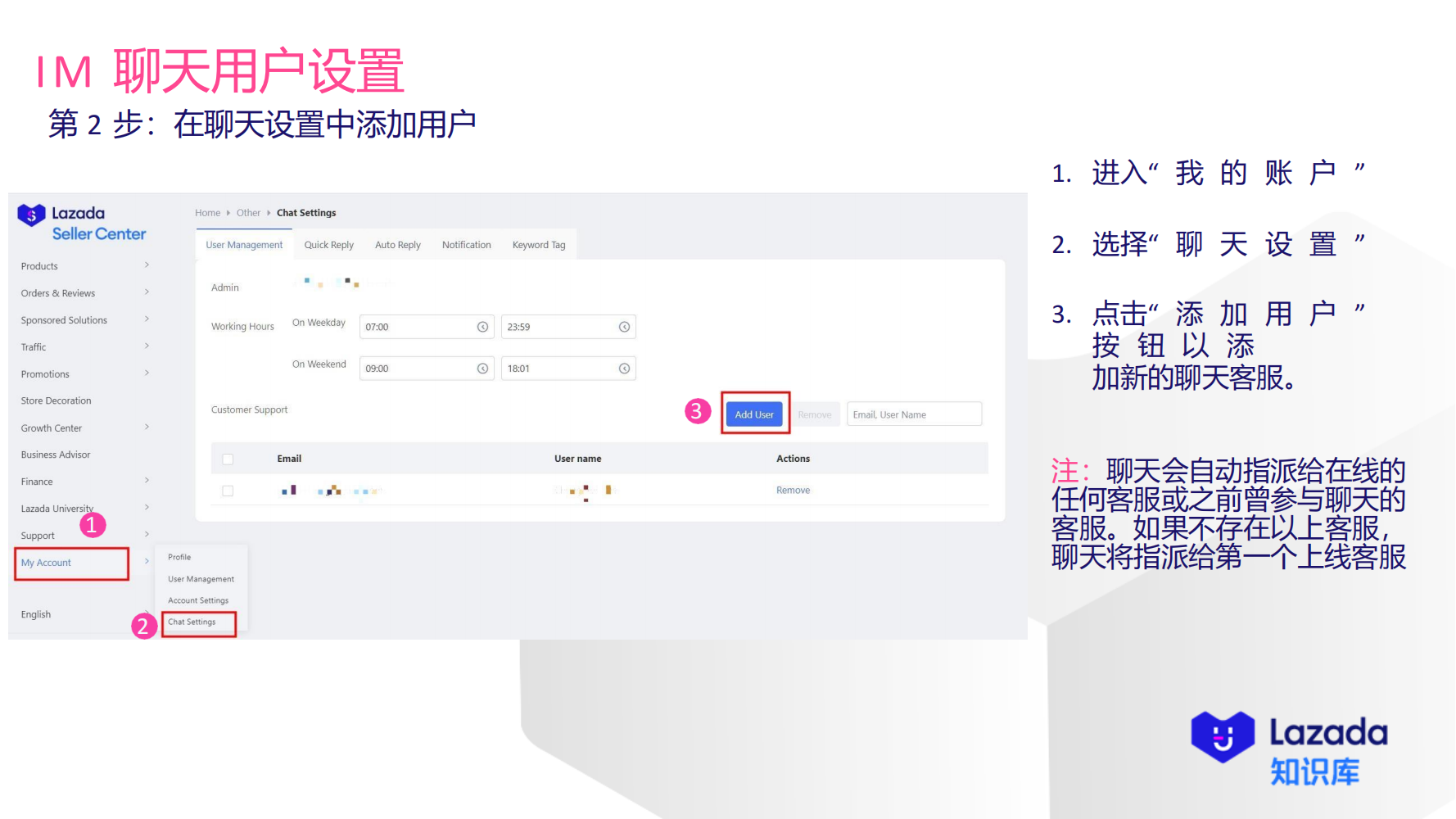Screen dimensions: 1456x819
Task: Open clock picker for weekday start 07:00
Action: pyautogui.click(x=482, y=327)
